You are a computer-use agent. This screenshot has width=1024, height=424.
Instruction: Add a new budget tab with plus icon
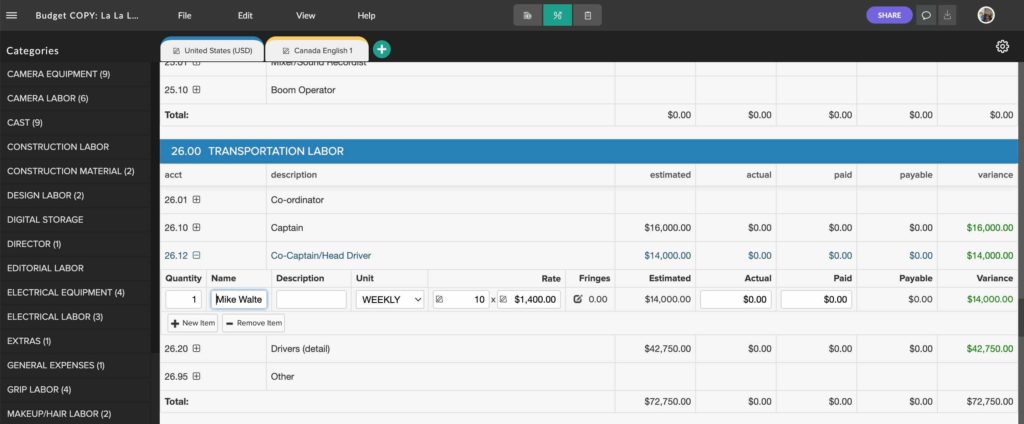pyautogui.click(x=382, y=49)
